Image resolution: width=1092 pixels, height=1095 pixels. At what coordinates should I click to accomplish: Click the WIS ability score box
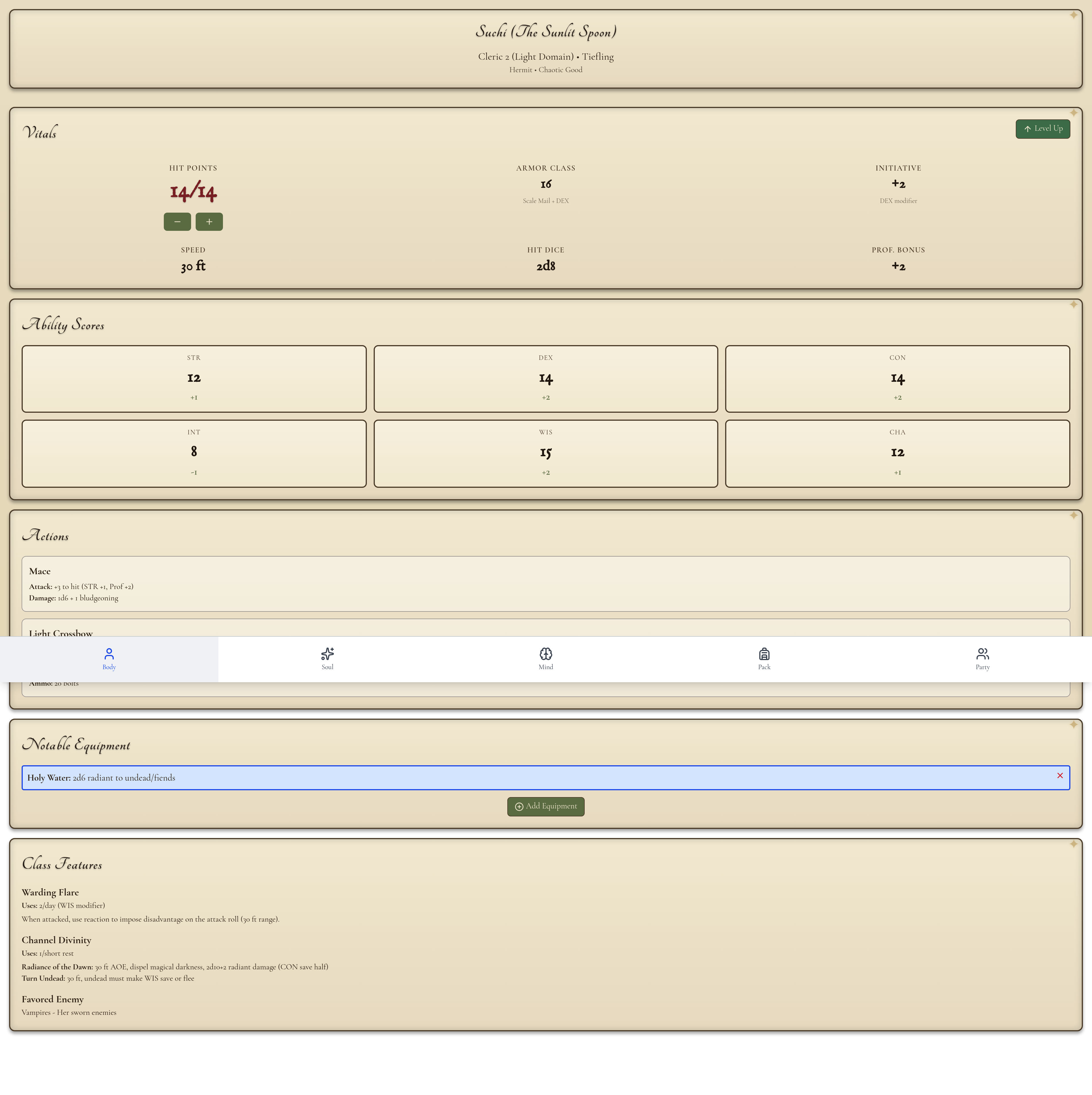(545, 453)
